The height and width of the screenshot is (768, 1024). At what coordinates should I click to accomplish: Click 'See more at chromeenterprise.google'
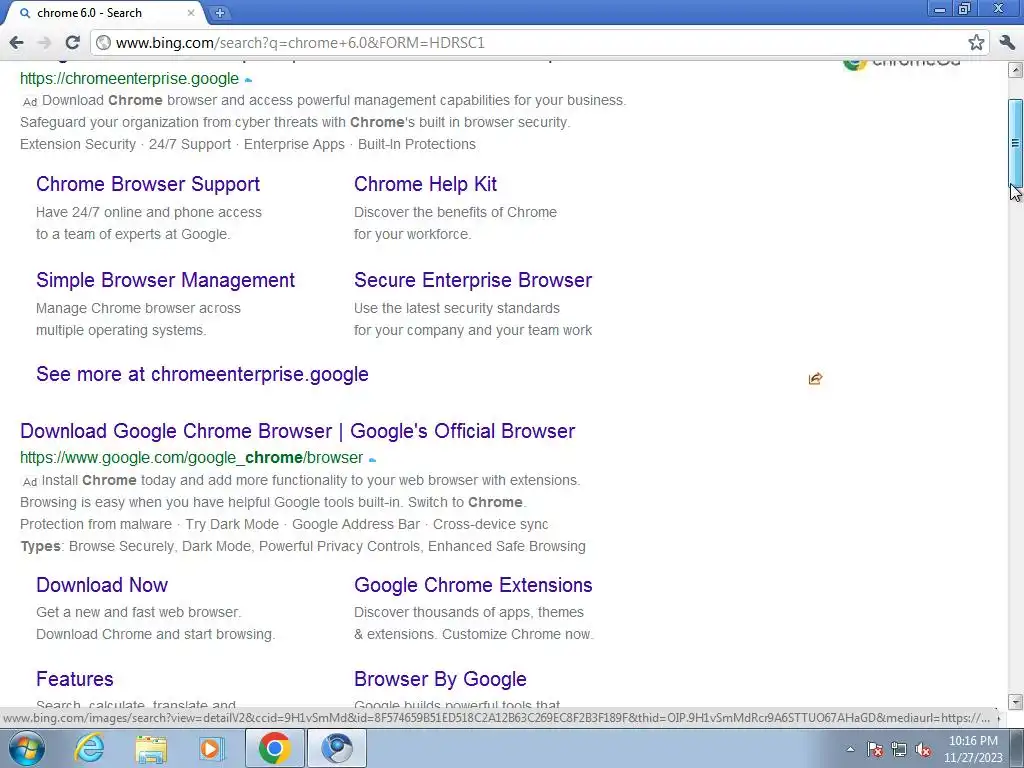(202, 374)
